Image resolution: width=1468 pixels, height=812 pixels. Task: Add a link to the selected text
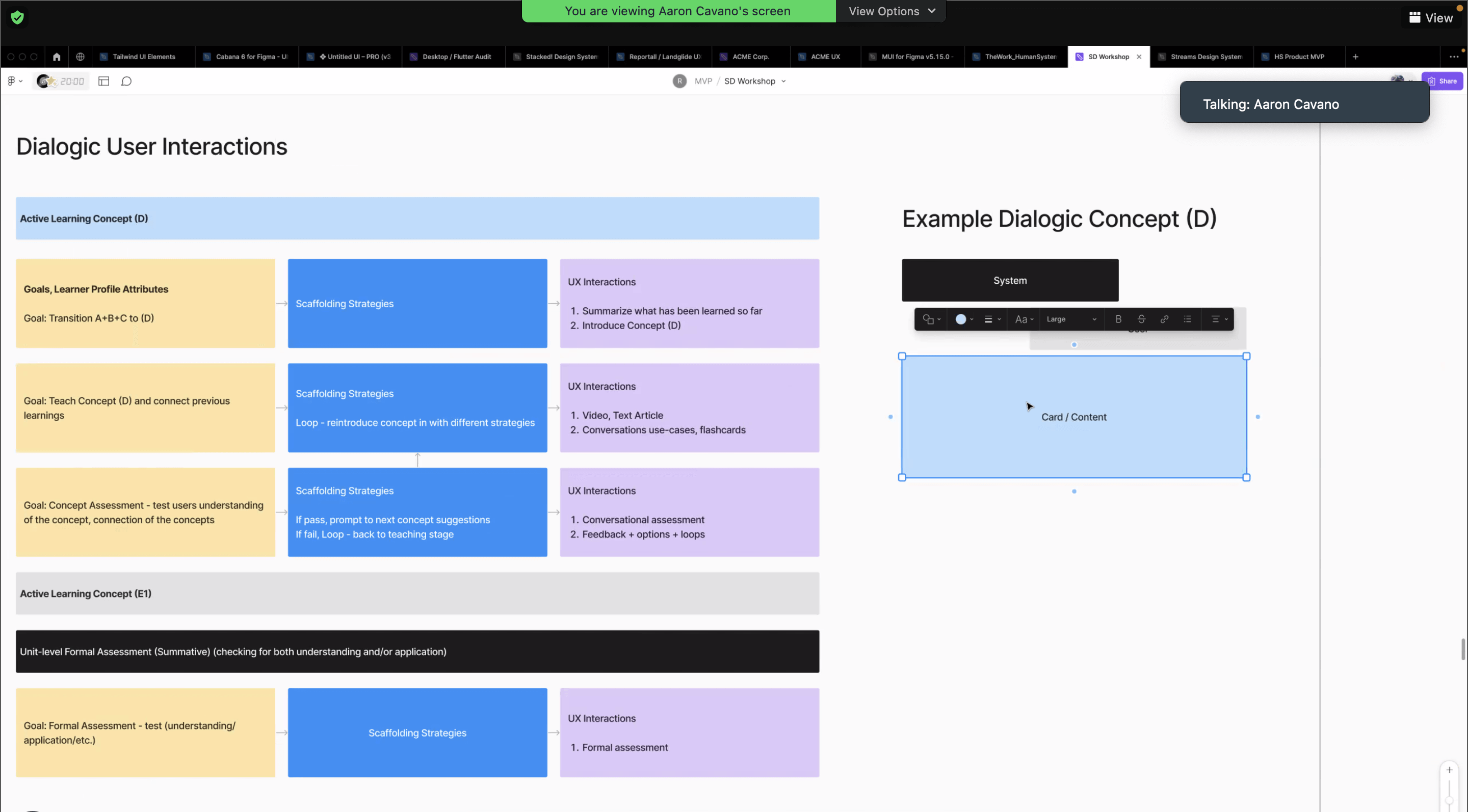tap(1164, 319)
